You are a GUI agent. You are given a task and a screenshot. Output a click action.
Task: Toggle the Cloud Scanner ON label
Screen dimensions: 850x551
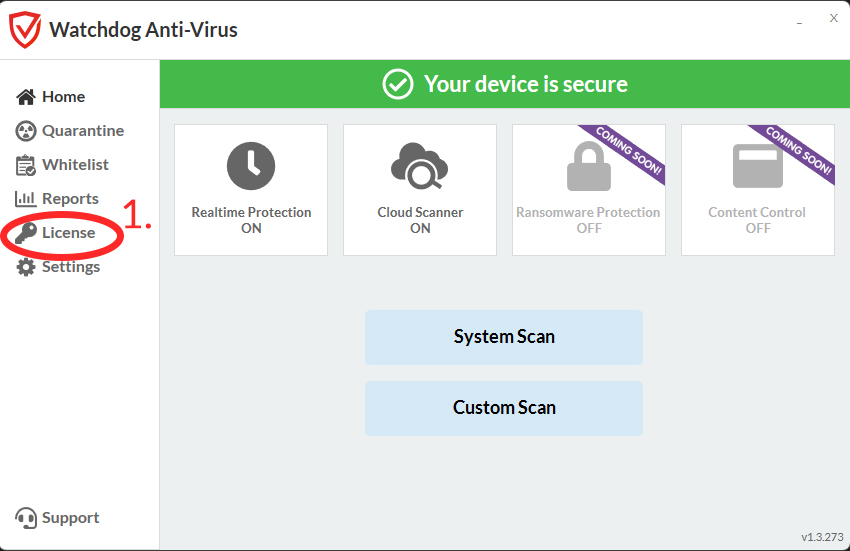420,220
